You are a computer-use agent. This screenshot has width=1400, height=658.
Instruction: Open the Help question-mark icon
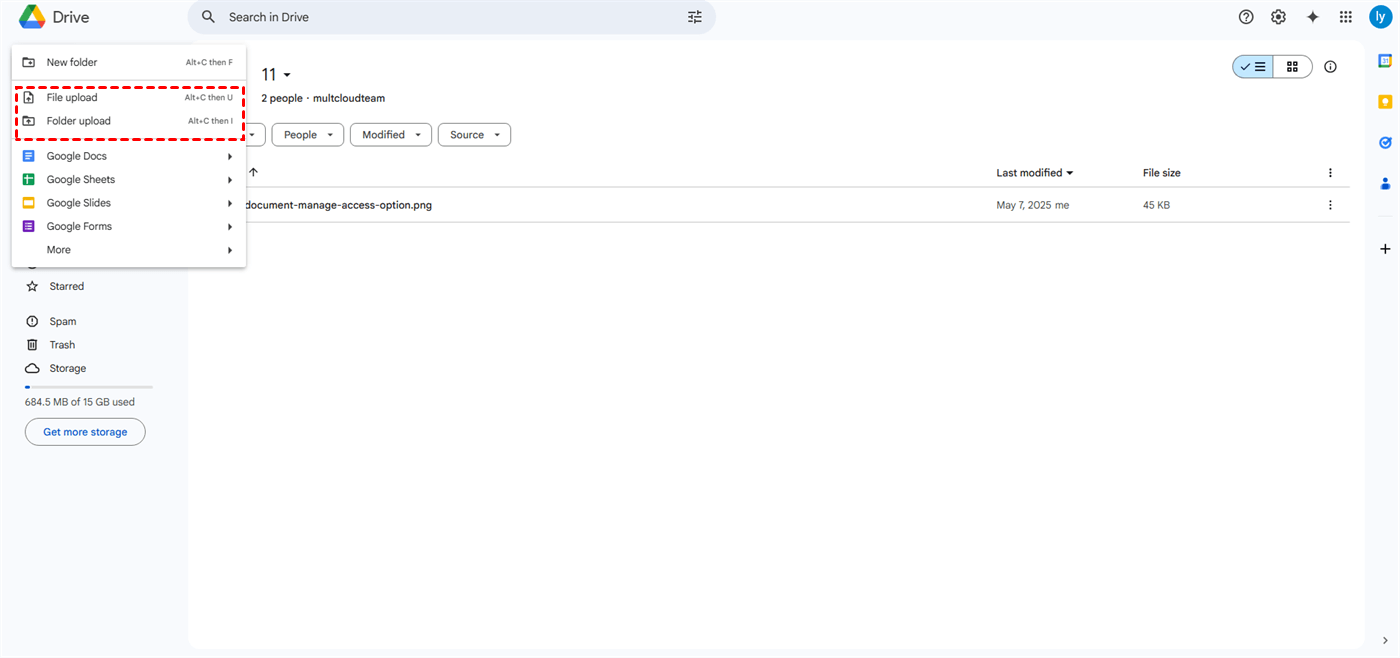point(1246,17)
